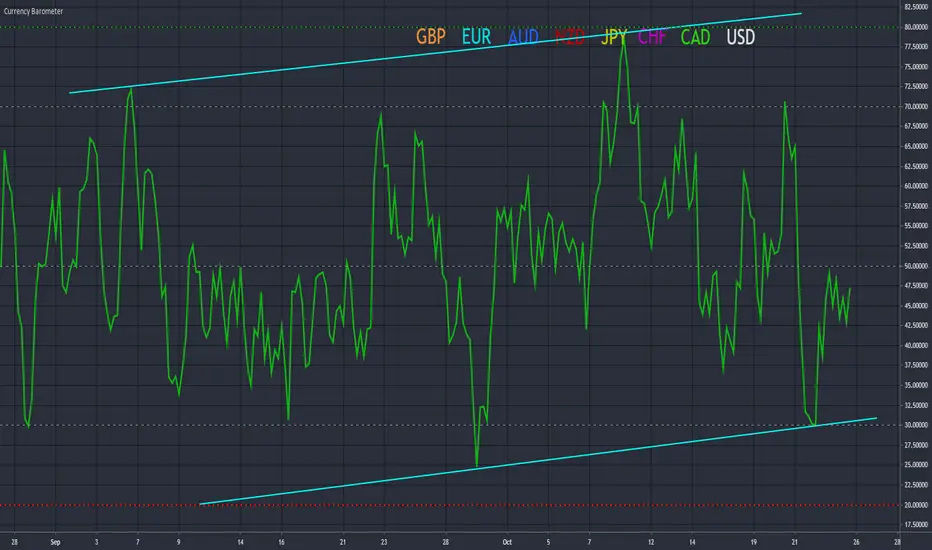The image size is (932, 550).
Task: Click the 80.00000 price scale value
Action: (x=916, y=27)
